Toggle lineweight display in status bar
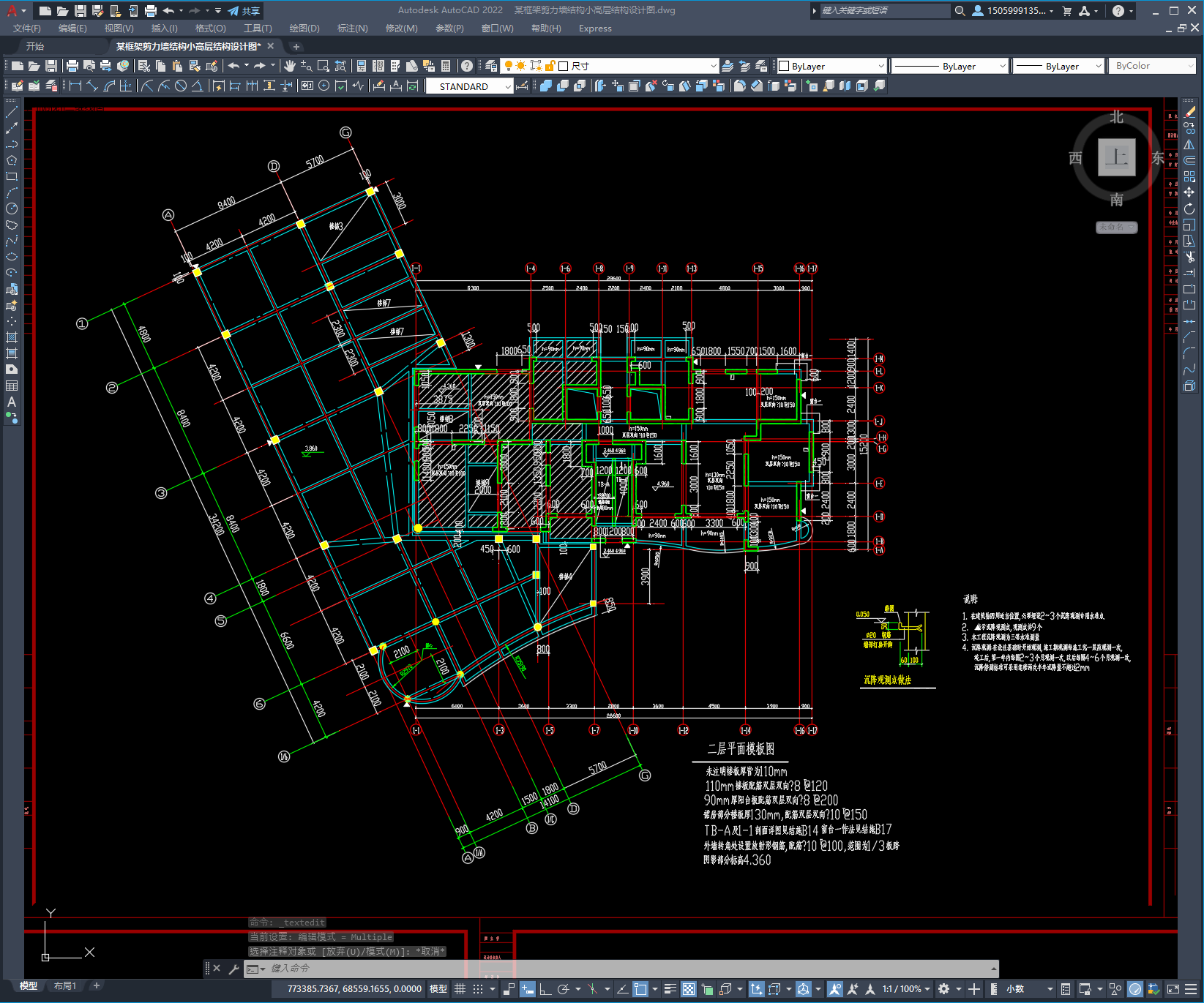Screen dimensions: 1204x1003 670,989
